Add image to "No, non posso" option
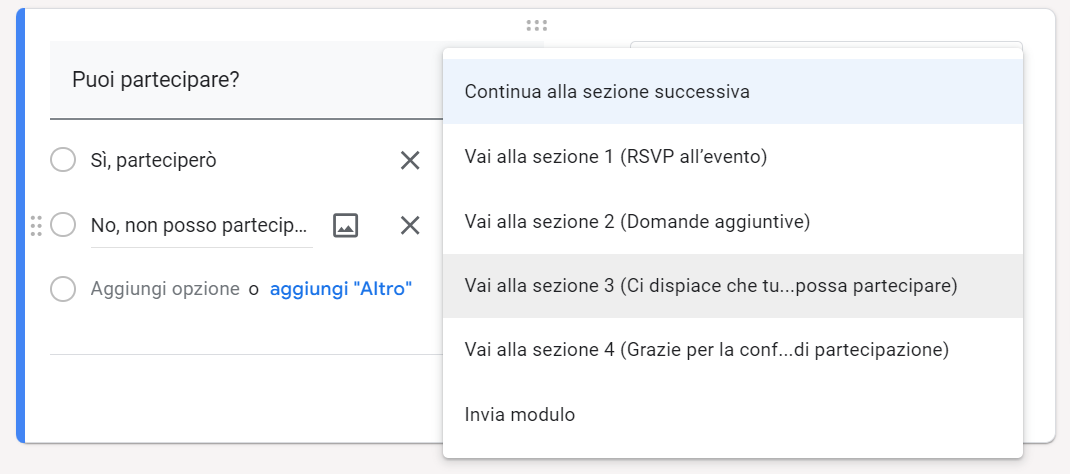The width and height of the screenshot is (1070, 474). 345,225
